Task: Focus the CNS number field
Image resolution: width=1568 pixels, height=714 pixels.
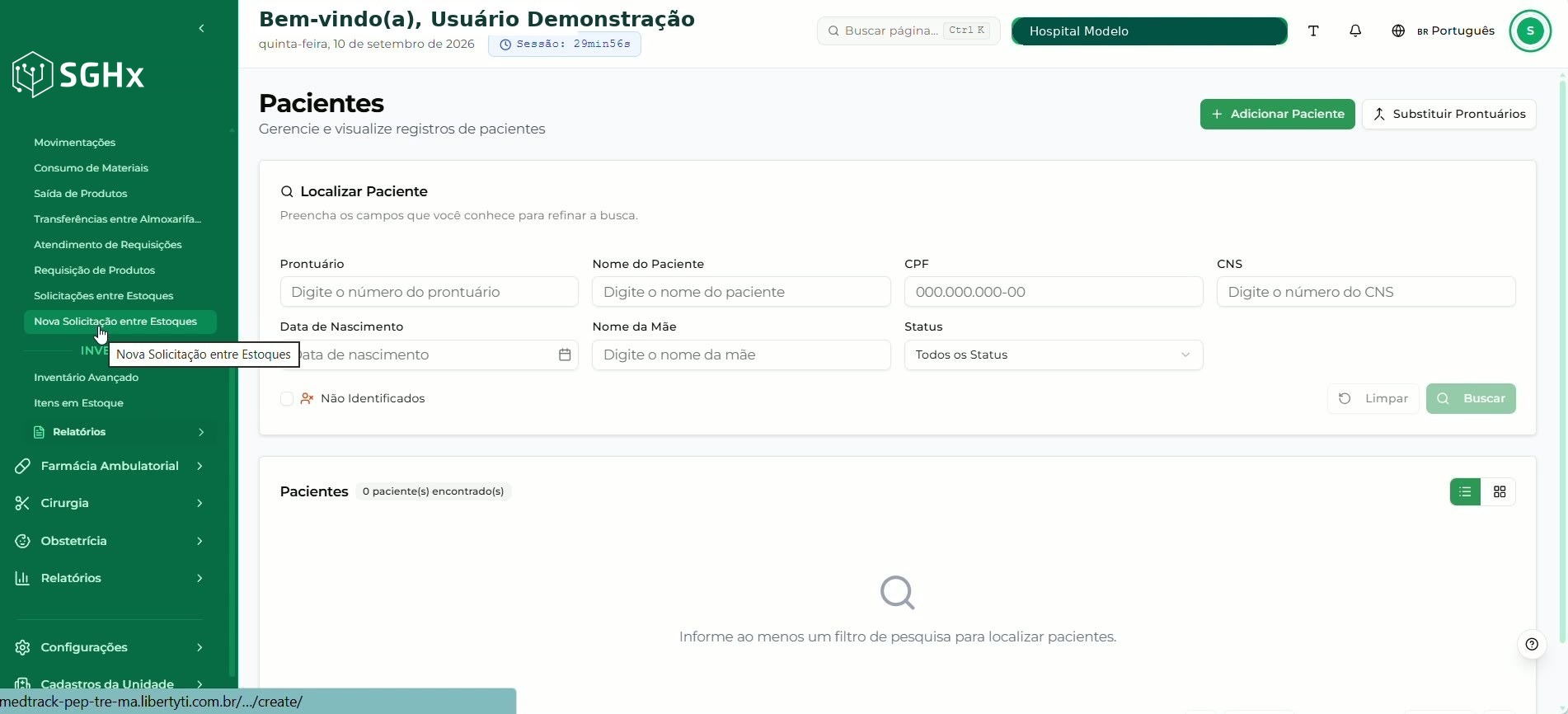Action: click(x=1366, y=292)
